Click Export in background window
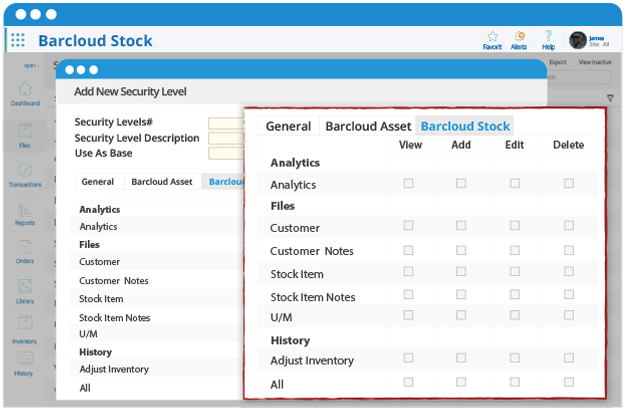Image resolution: width=626 pixels, height=415 pixels. (x=558, y=62)
